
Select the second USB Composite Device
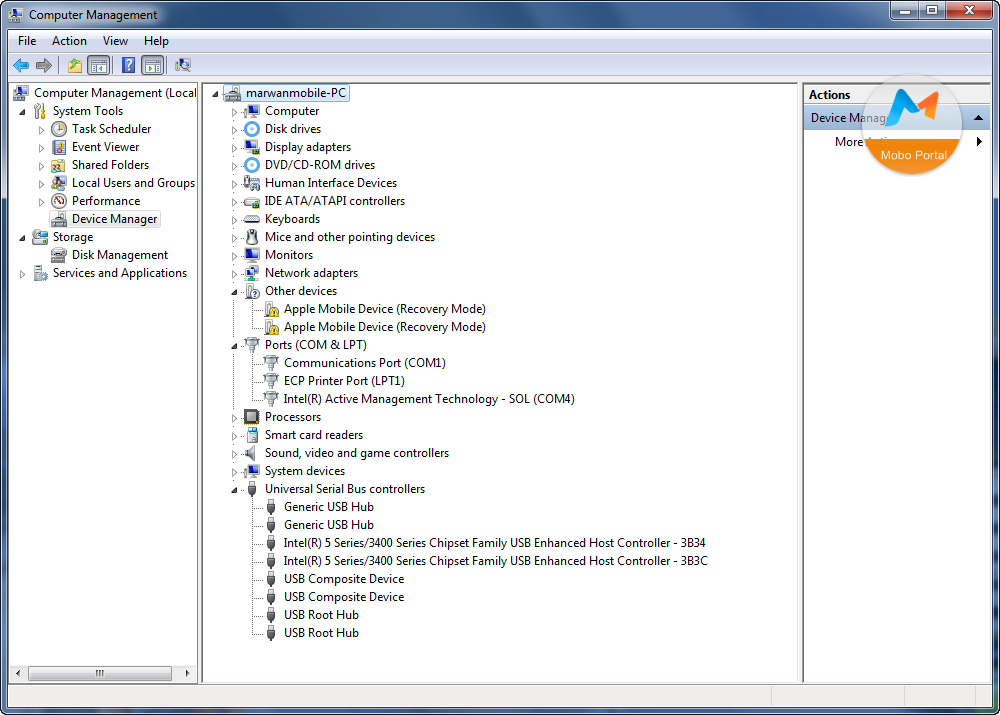tap(344, 597)
